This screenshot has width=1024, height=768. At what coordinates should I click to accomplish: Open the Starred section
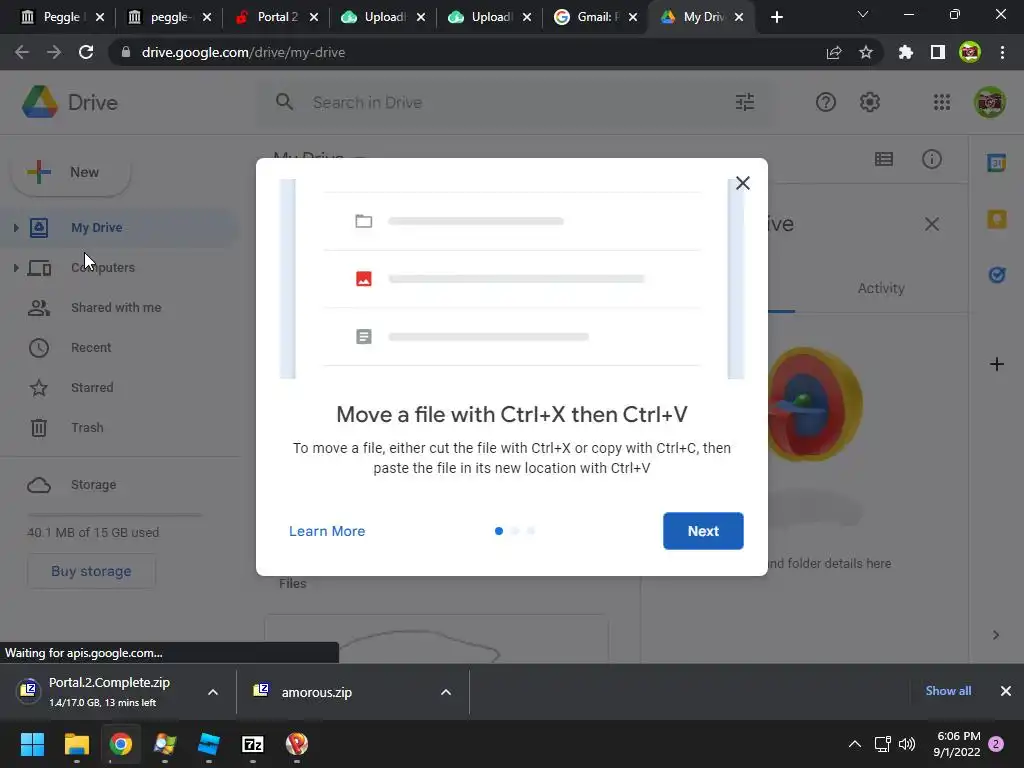point(92,387)
